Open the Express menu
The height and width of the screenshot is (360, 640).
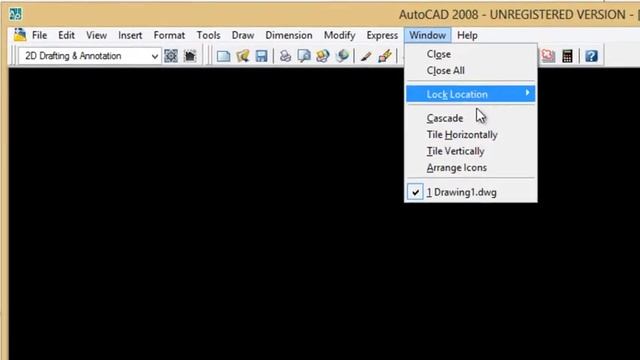point(382,36)
